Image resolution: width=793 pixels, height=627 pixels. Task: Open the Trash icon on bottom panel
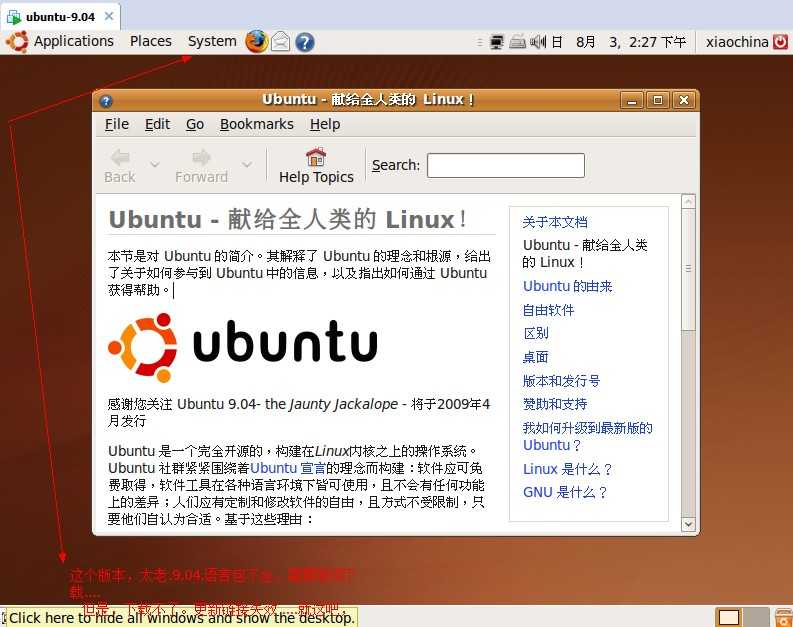click(x=784, y=619)
